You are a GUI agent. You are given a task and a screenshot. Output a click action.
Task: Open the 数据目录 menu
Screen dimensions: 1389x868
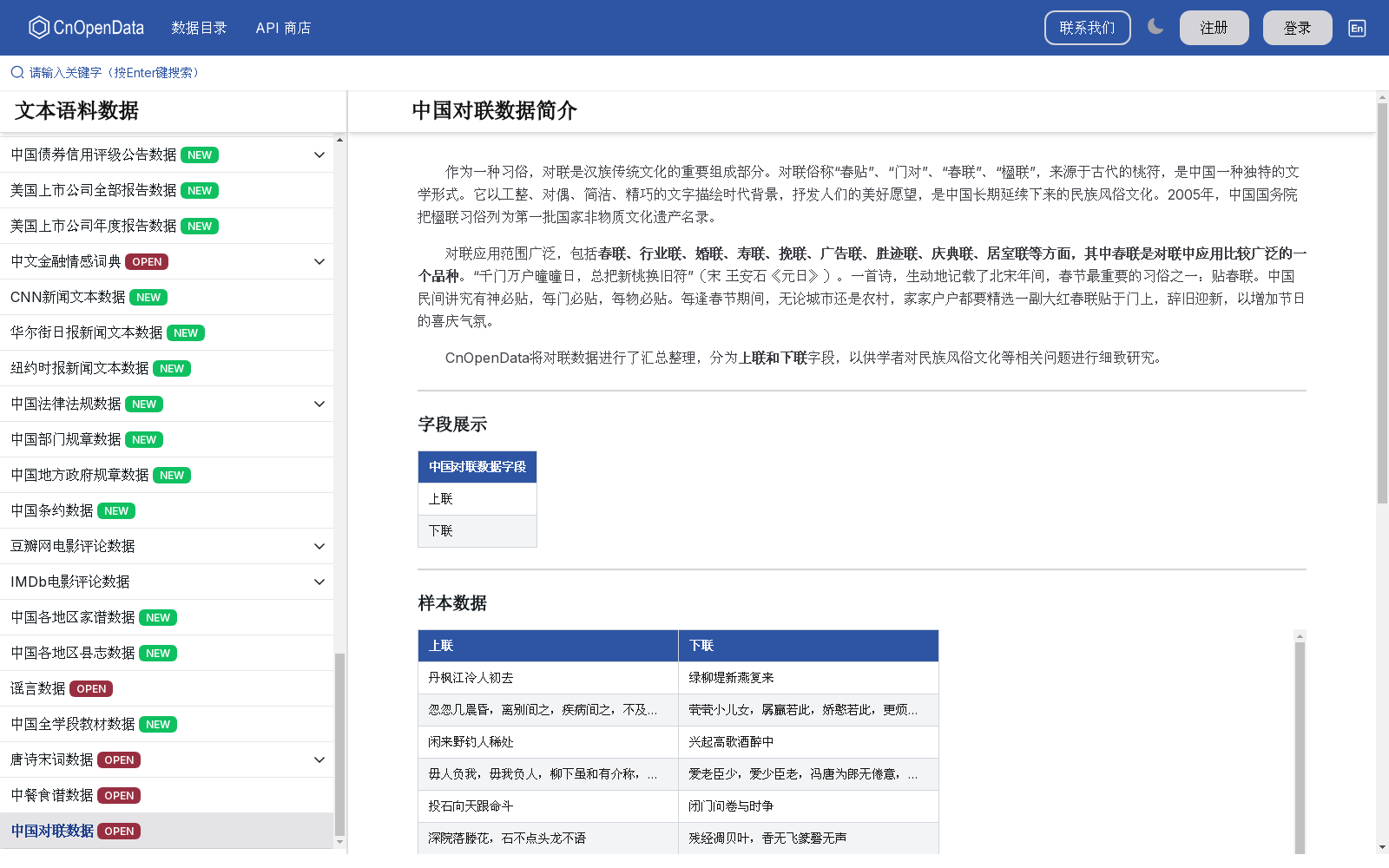click(199, 28)
